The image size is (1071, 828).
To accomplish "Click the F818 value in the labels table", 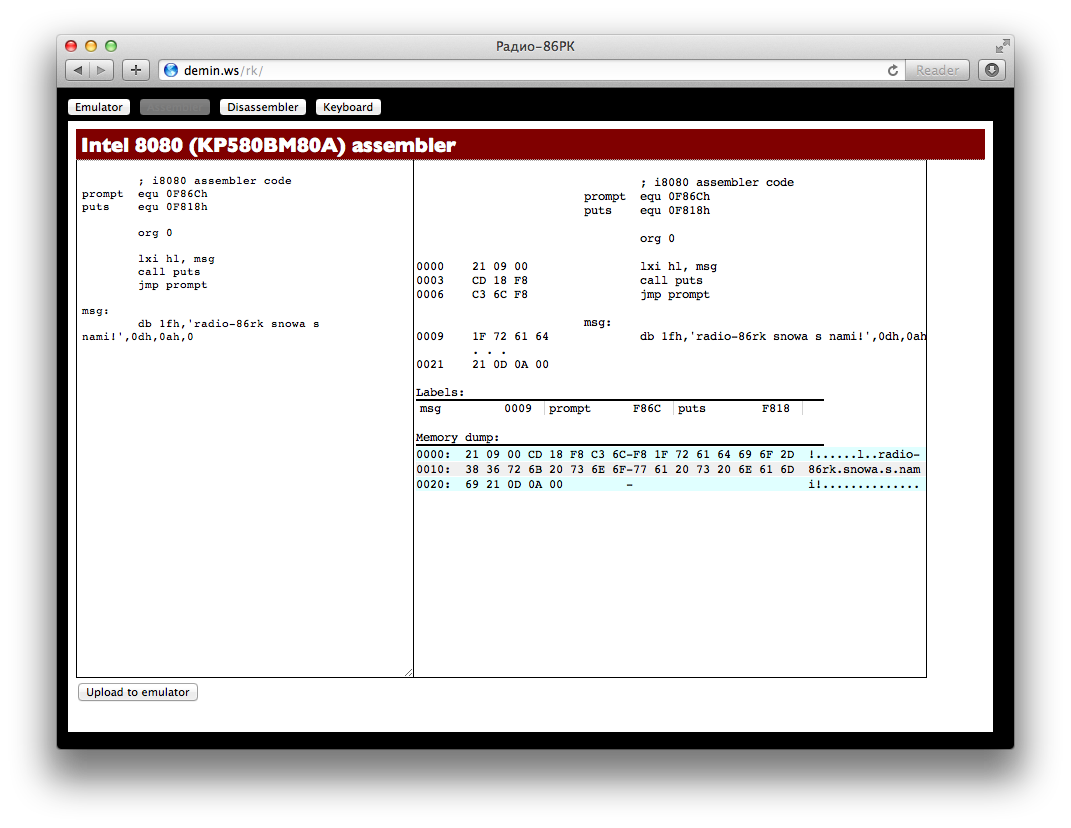I will click(776, 409).
